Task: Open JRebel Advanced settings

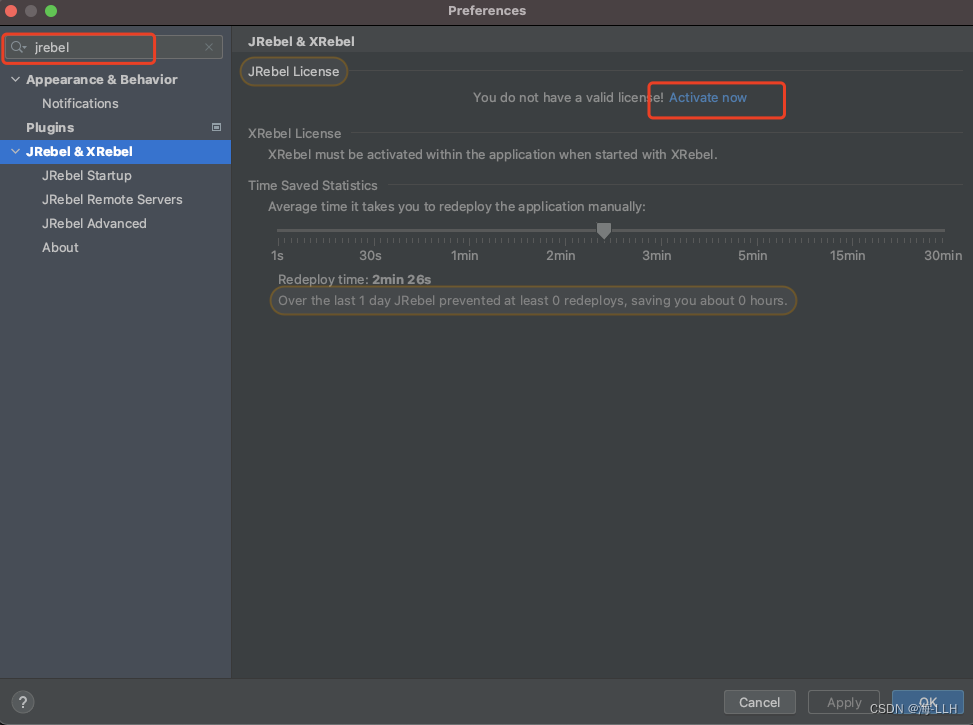Action: pyautogui.click(x=94, y=223)
